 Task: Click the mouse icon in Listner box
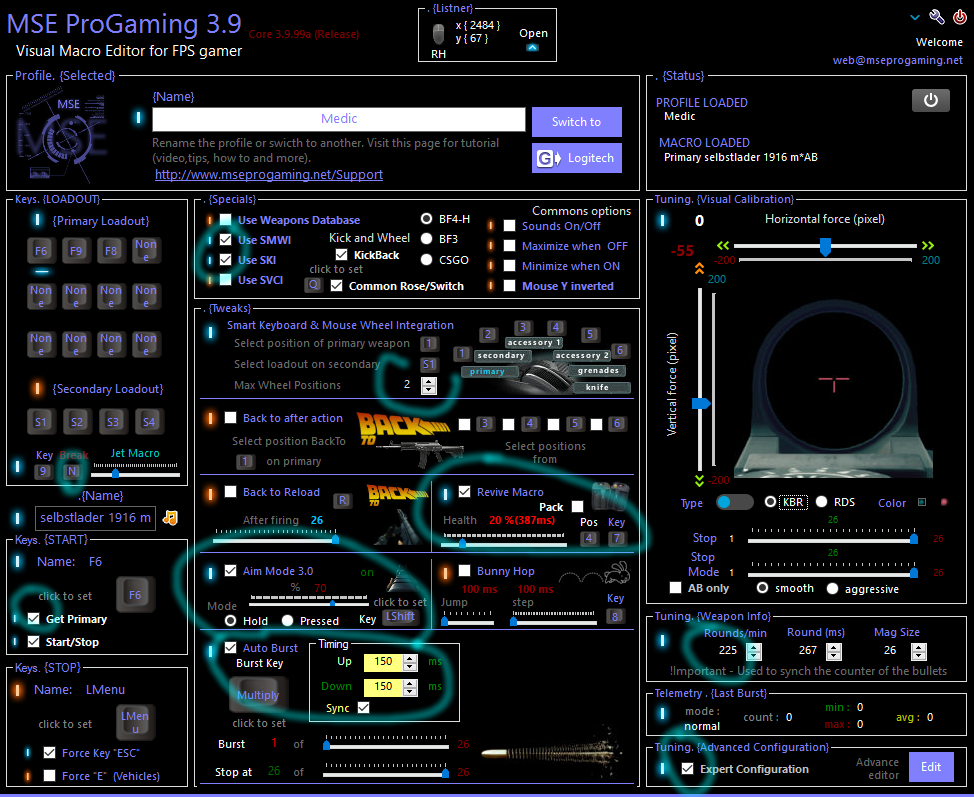pyautogui.click(x=439, y=33)
